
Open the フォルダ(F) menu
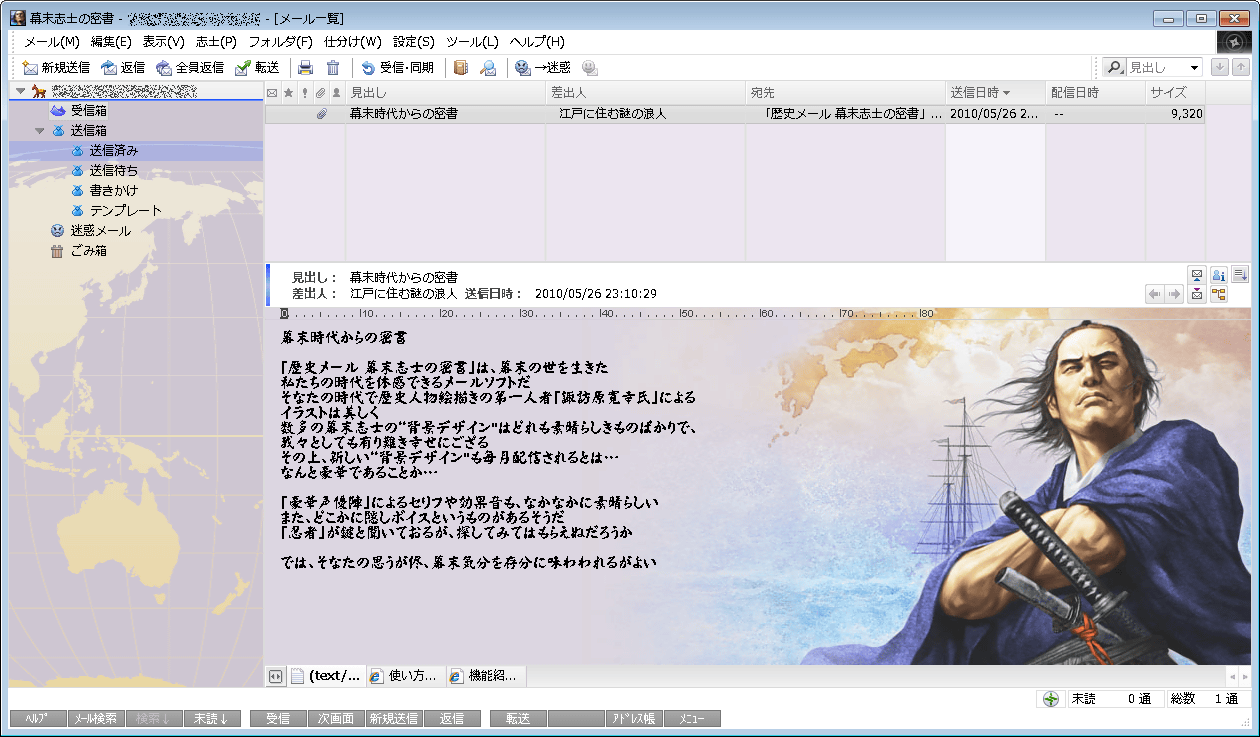[280, 42]
